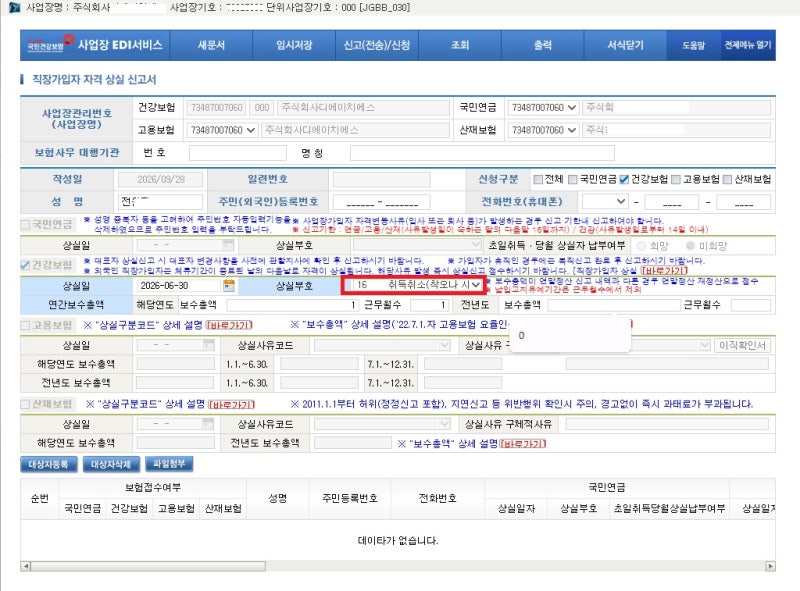Click the 해당연도 보수총액 input field
This screenshot has height=591, width=800.
[292, 305]
